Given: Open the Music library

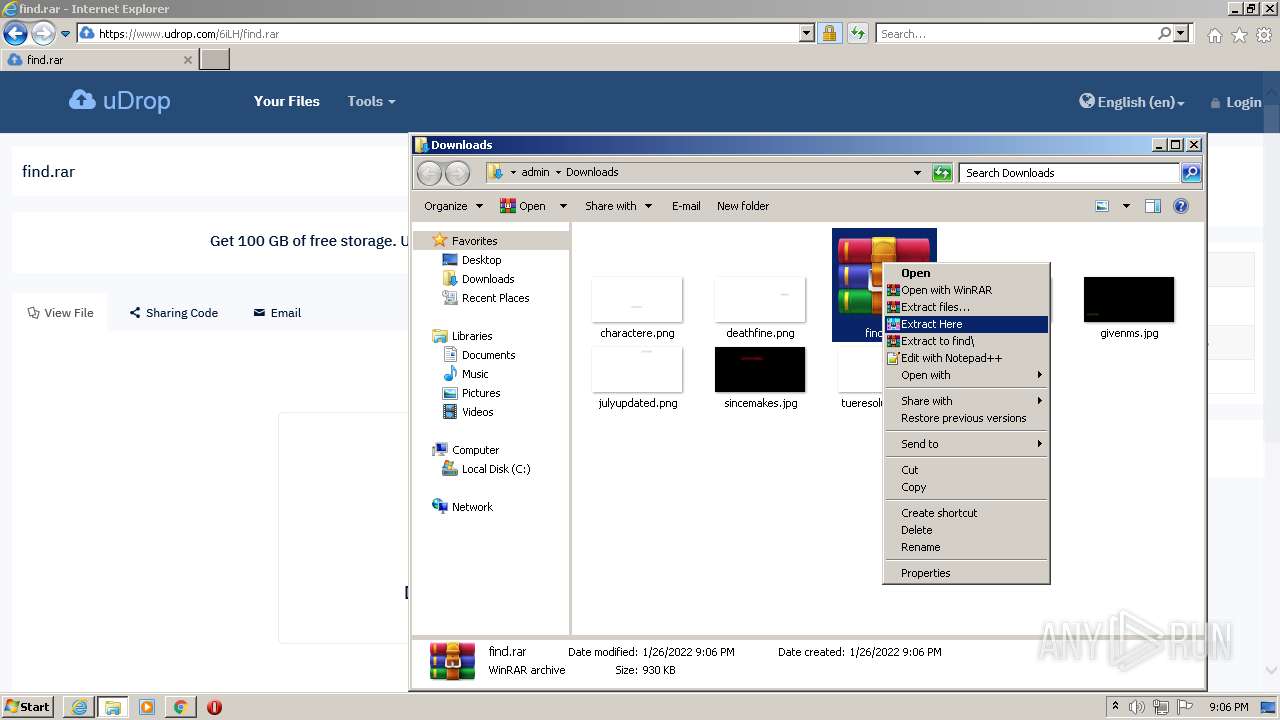Looking at the screenshot, I should click(x=474, y=374).
